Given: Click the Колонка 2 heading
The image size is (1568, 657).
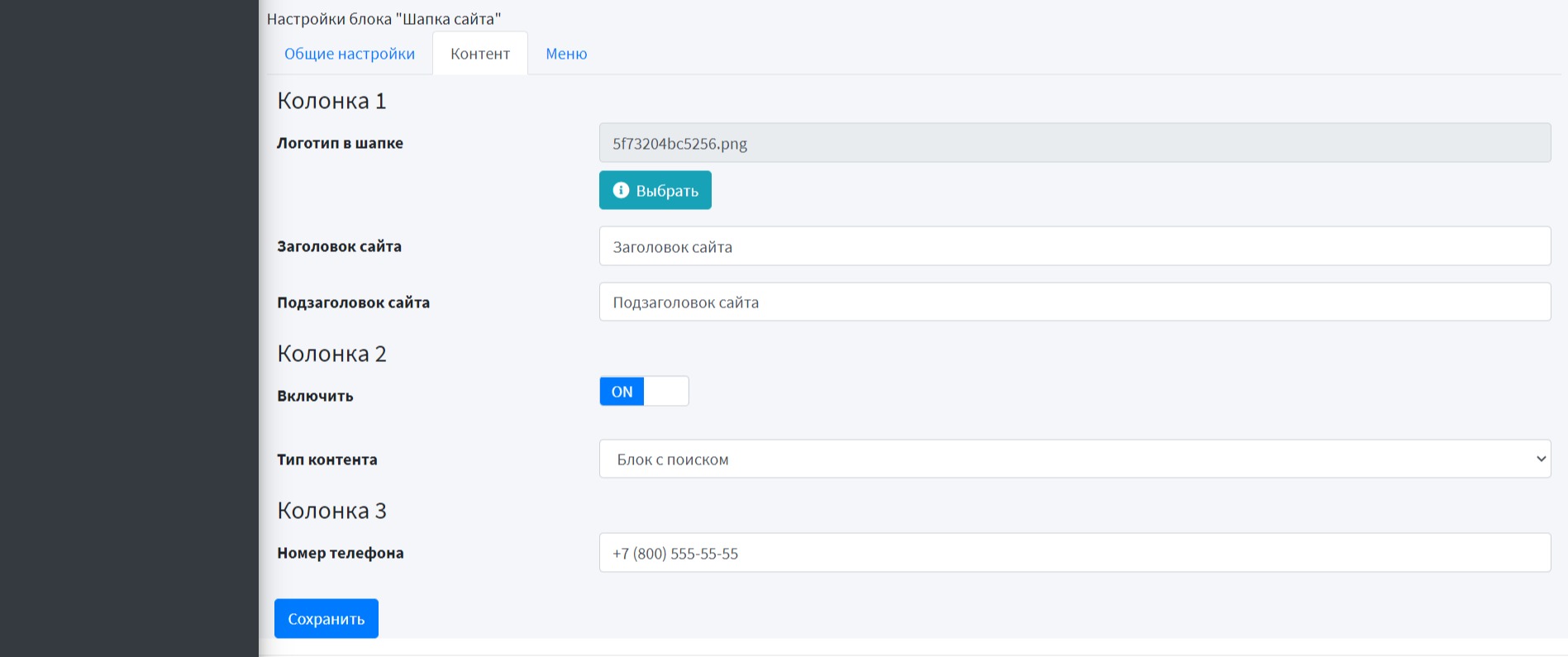Looking at the screenshot, I should 331,354.
